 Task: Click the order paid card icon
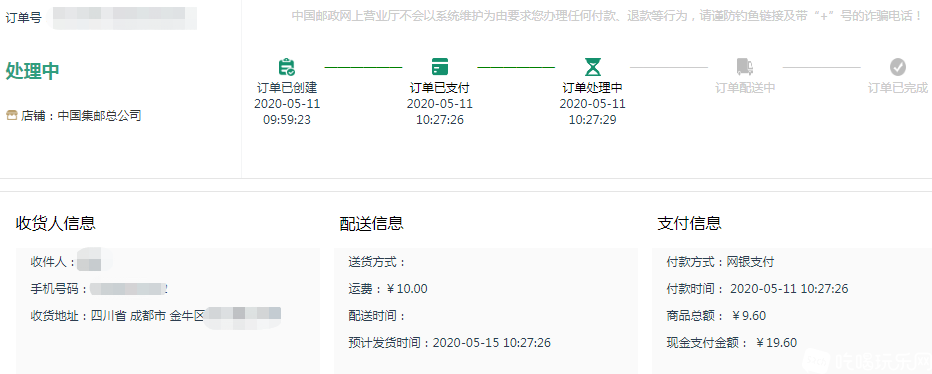pyautogui.click(x=440, y=67)
